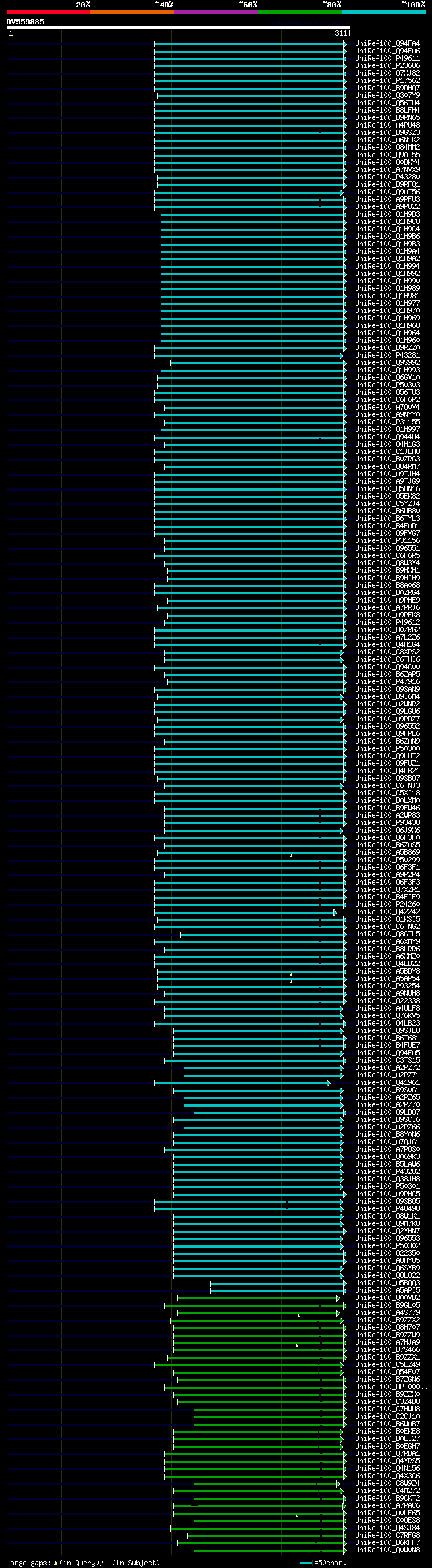This screenshot has width=432, height=1568.
Task: Select the truncated UniRef100_UPI000.. label
Action: 391,1387
